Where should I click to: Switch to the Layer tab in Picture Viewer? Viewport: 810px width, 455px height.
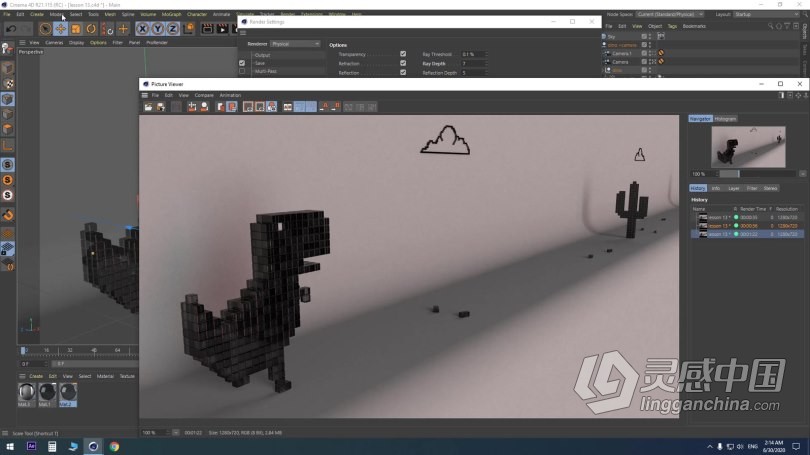[734, 189]
